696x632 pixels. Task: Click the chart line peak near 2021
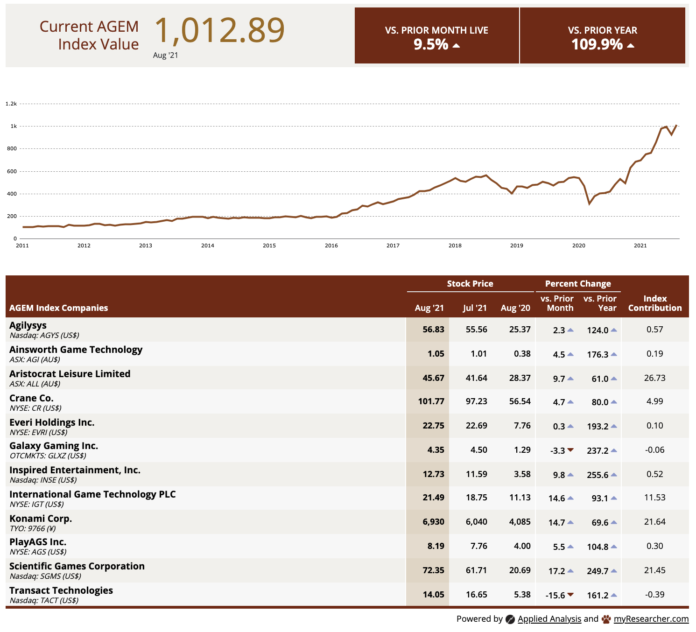[676, 126]
